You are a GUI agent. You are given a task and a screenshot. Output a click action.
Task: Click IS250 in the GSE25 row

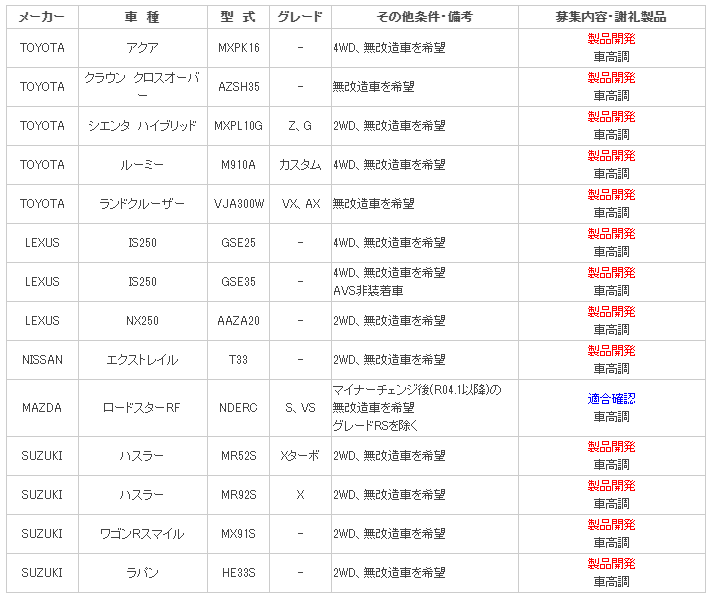click(143, 243)
